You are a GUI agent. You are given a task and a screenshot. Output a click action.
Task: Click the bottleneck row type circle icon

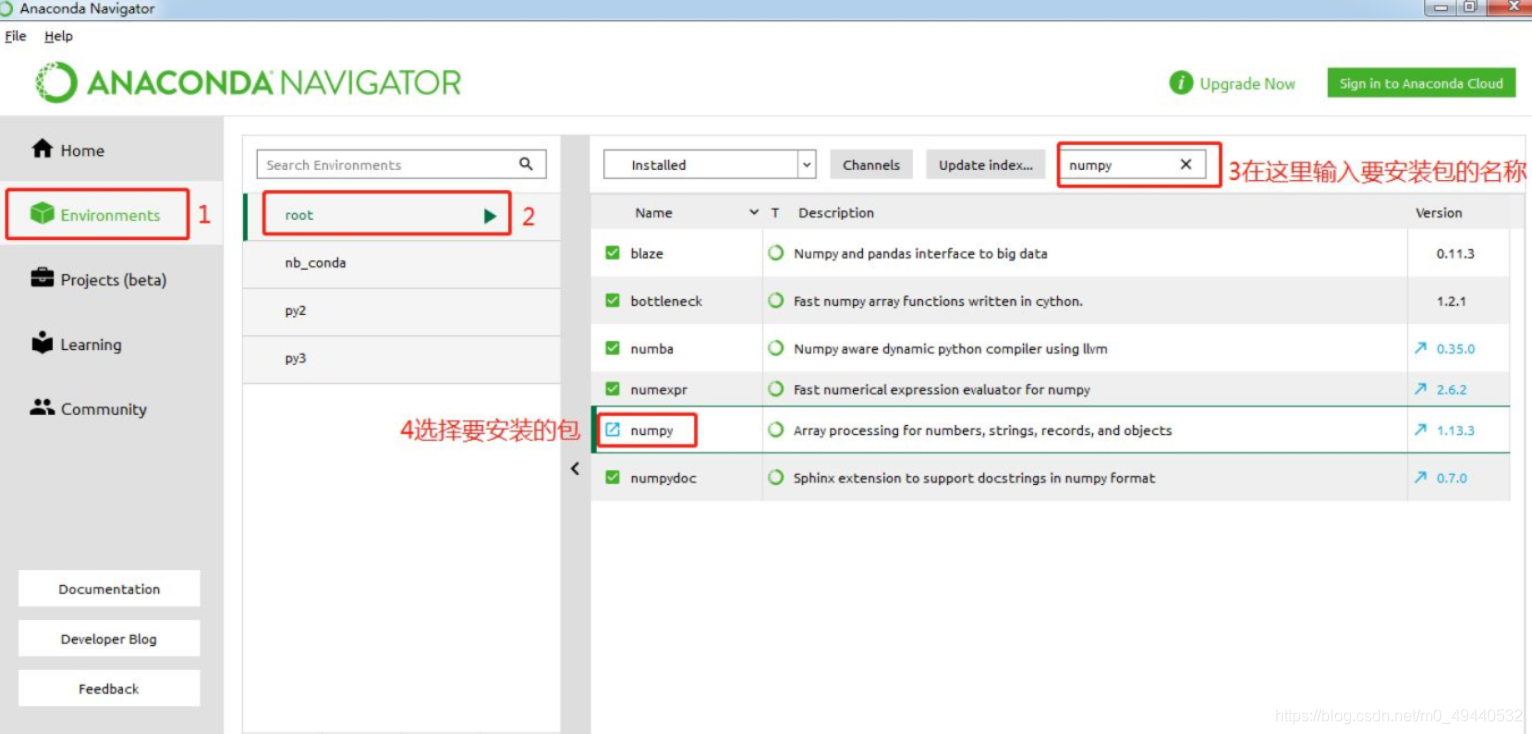(x=775, y=301)
